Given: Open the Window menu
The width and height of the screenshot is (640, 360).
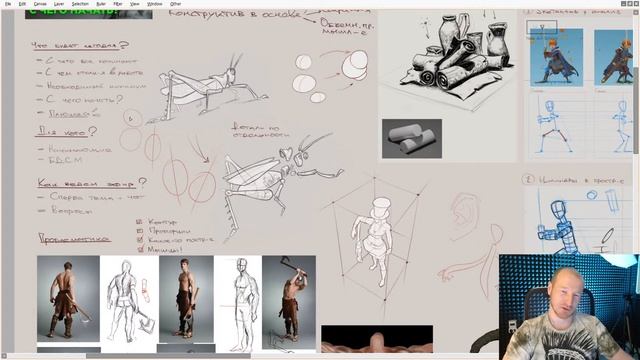Looking at the screenshot, I should click(x=154, y=4).
